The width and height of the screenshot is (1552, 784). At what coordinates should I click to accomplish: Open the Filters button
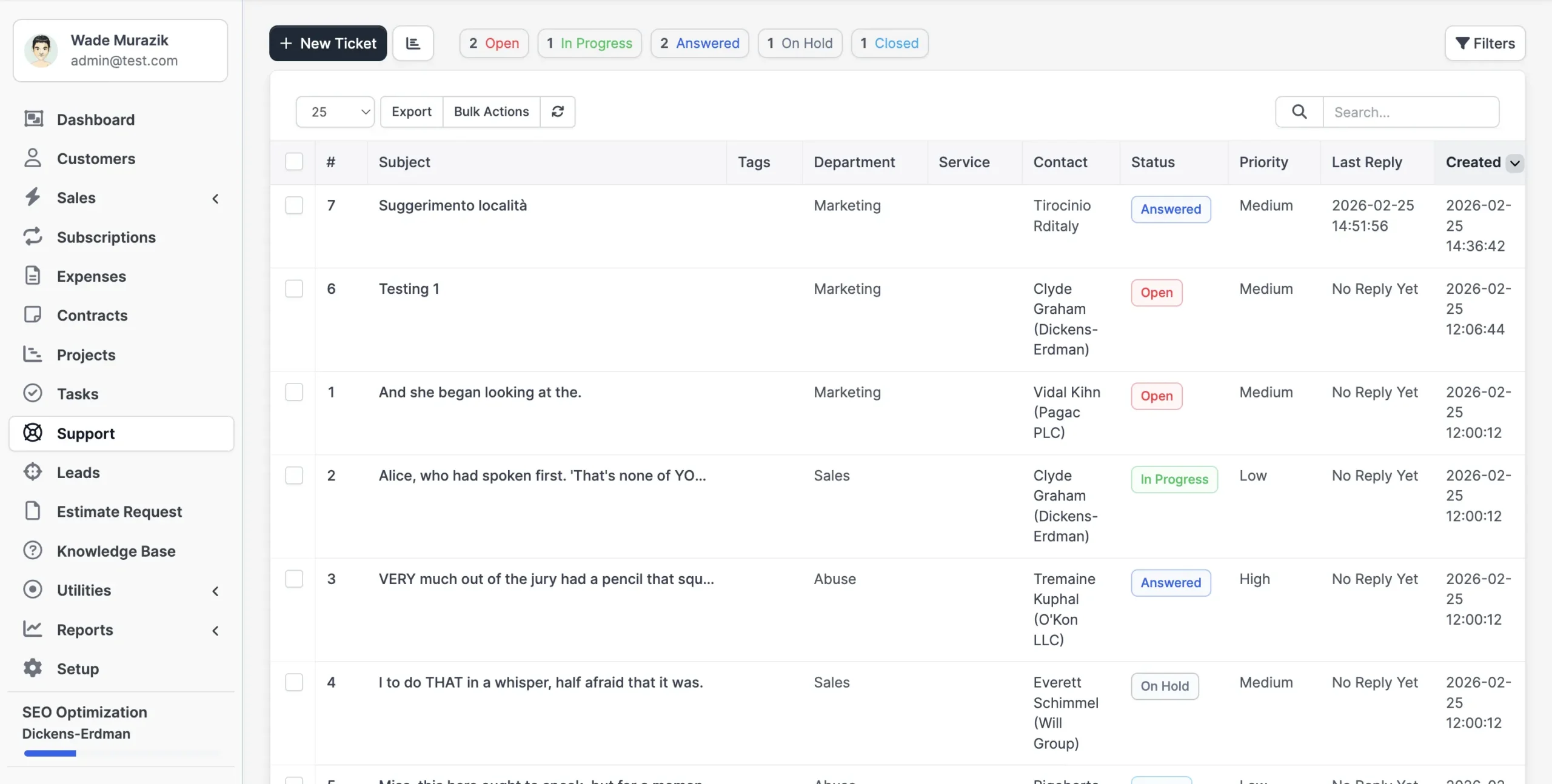tap(1485, 43)
